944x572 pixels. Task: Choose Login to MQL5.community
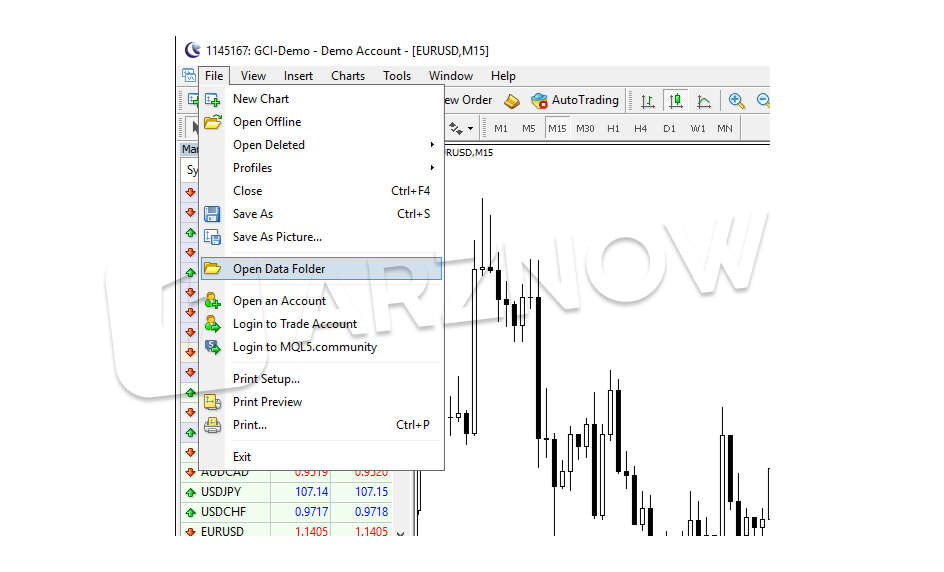[321, 347]
